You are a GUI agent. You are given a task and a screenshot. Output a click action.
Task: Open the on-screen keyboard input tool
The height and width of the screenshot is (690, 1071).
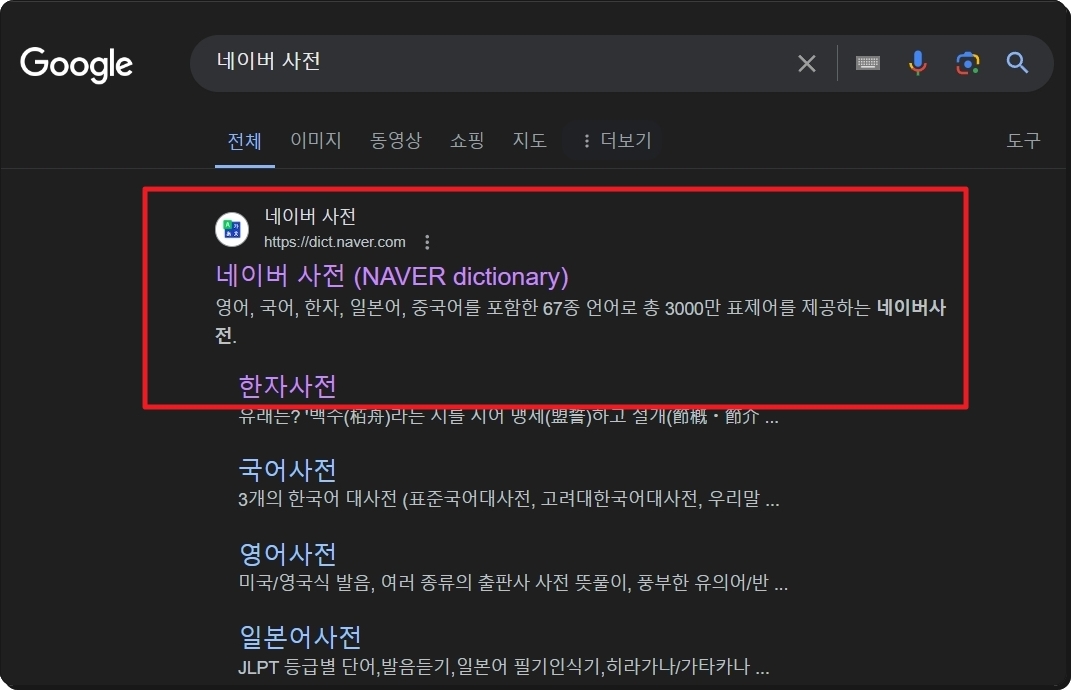(867, 64)
